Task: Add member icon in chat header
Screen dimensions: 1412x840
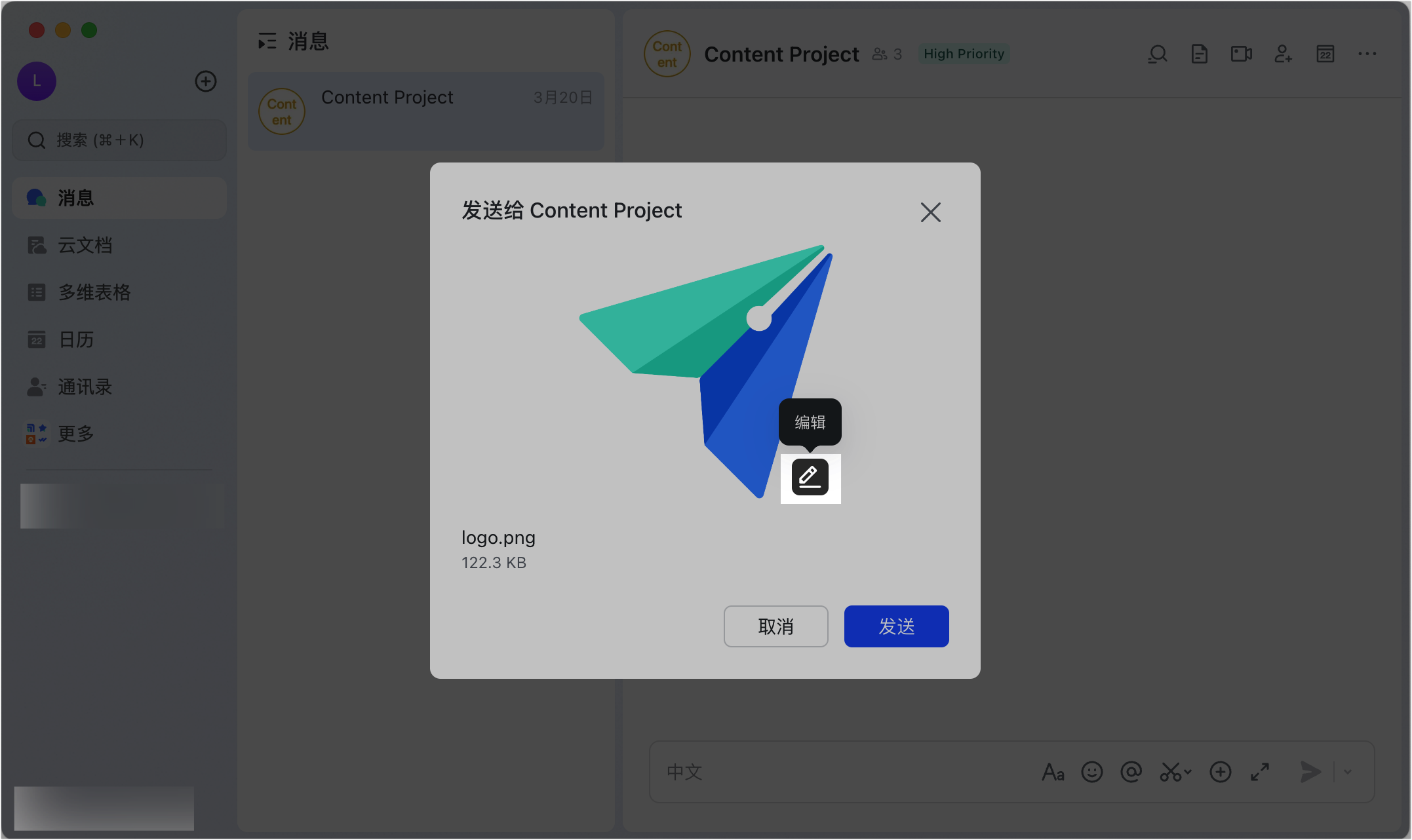Action: [x=1283, y=54]
